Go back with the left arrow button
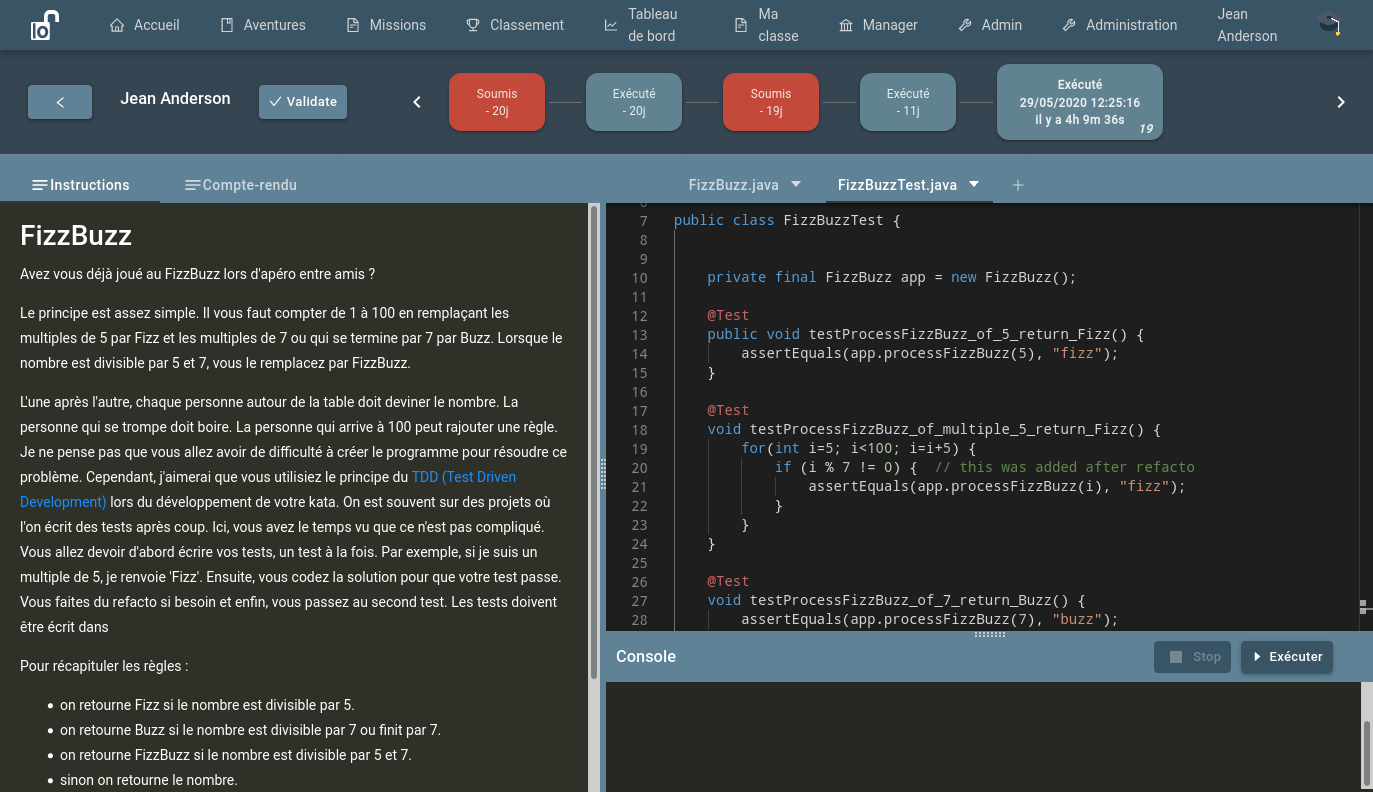 [60, 102]
